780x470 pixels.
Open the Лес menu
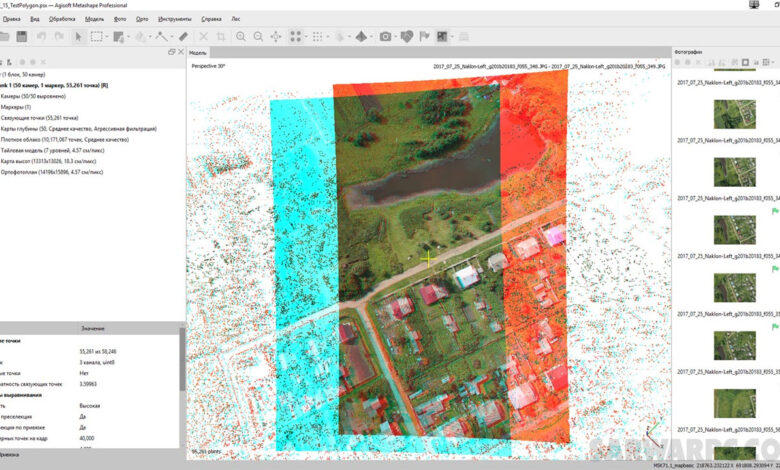click(x=236, y=19)
